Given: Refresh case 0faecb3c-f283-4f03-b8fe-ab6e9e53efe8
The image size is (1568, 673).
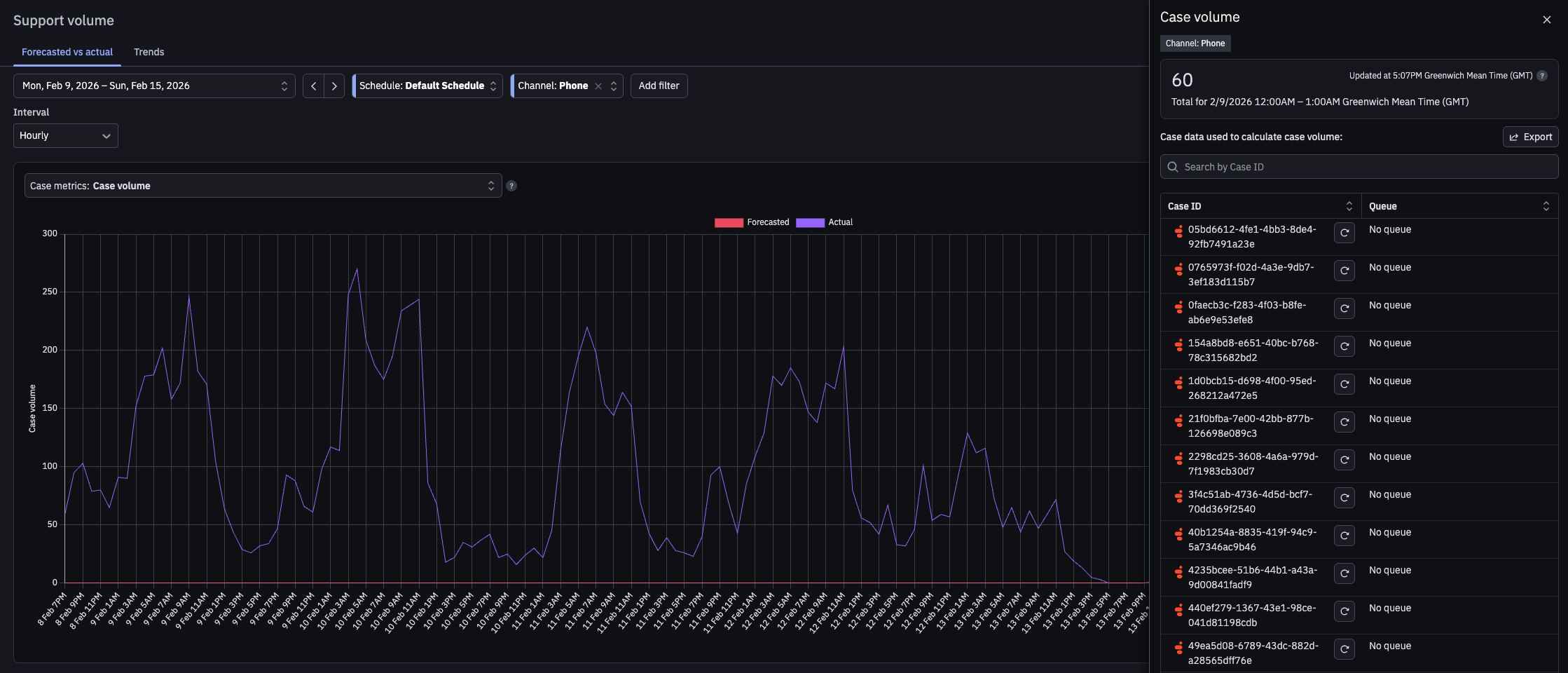Looking at the screenshot, I should pyautogui.click(x=1344, y=308).
